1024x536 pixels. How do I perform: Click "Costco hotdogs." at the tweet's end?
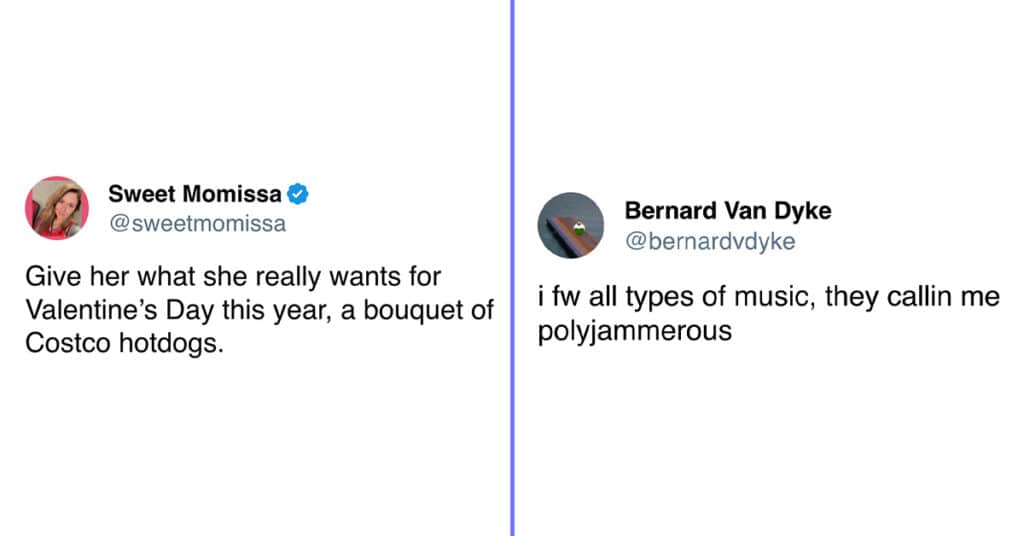click(x=124, y=343)
